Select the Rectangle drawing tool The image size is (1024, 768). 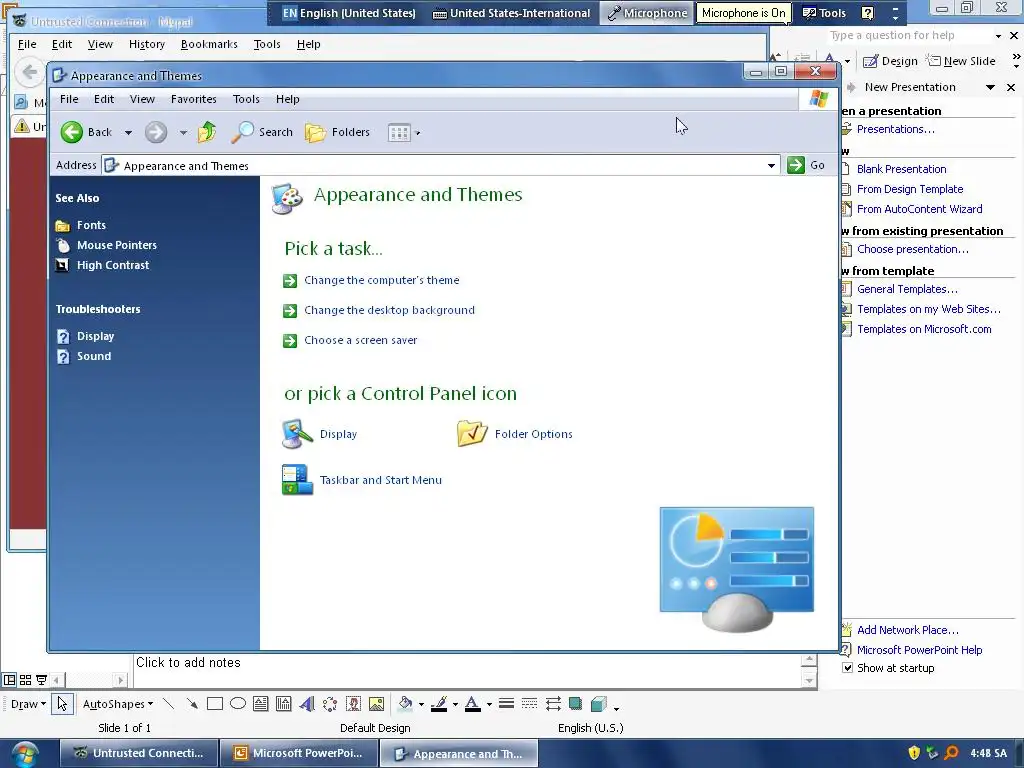(x=215, y=704)
